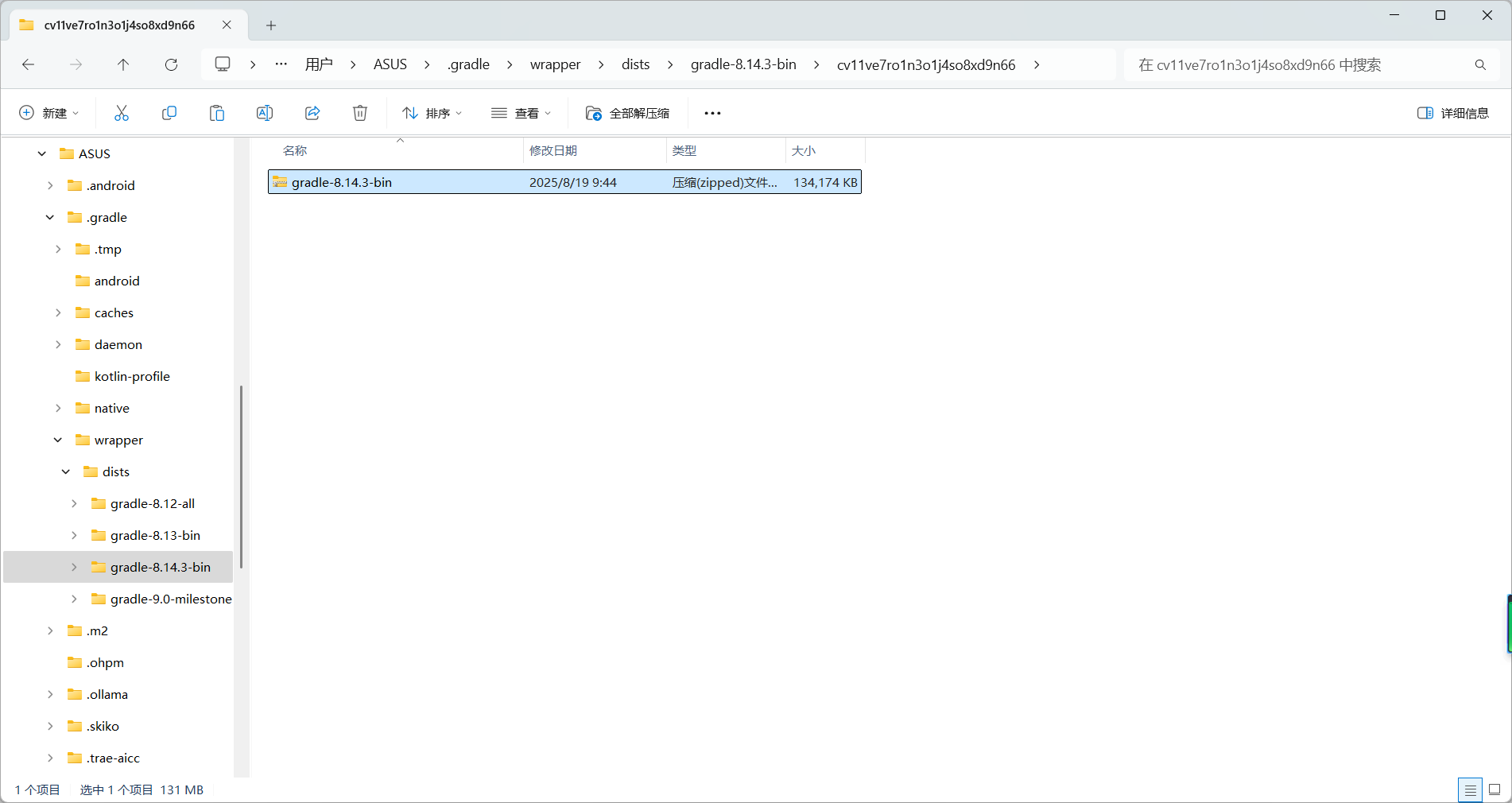This screenshot has height=803, width=1512.
Task: Click the Cut scissors icon
Action: pyautogui.click(x=122, y=113)
